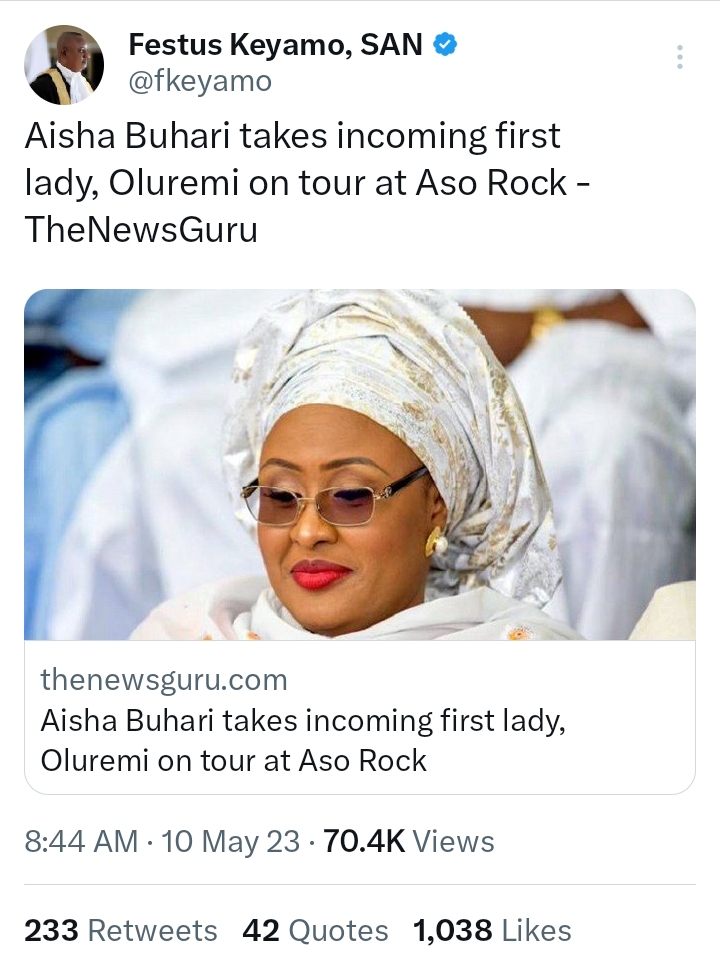Open the three-dot more options menu
Image resolution: width=720 pixels, height=972 pixels.
coord(680,56)
